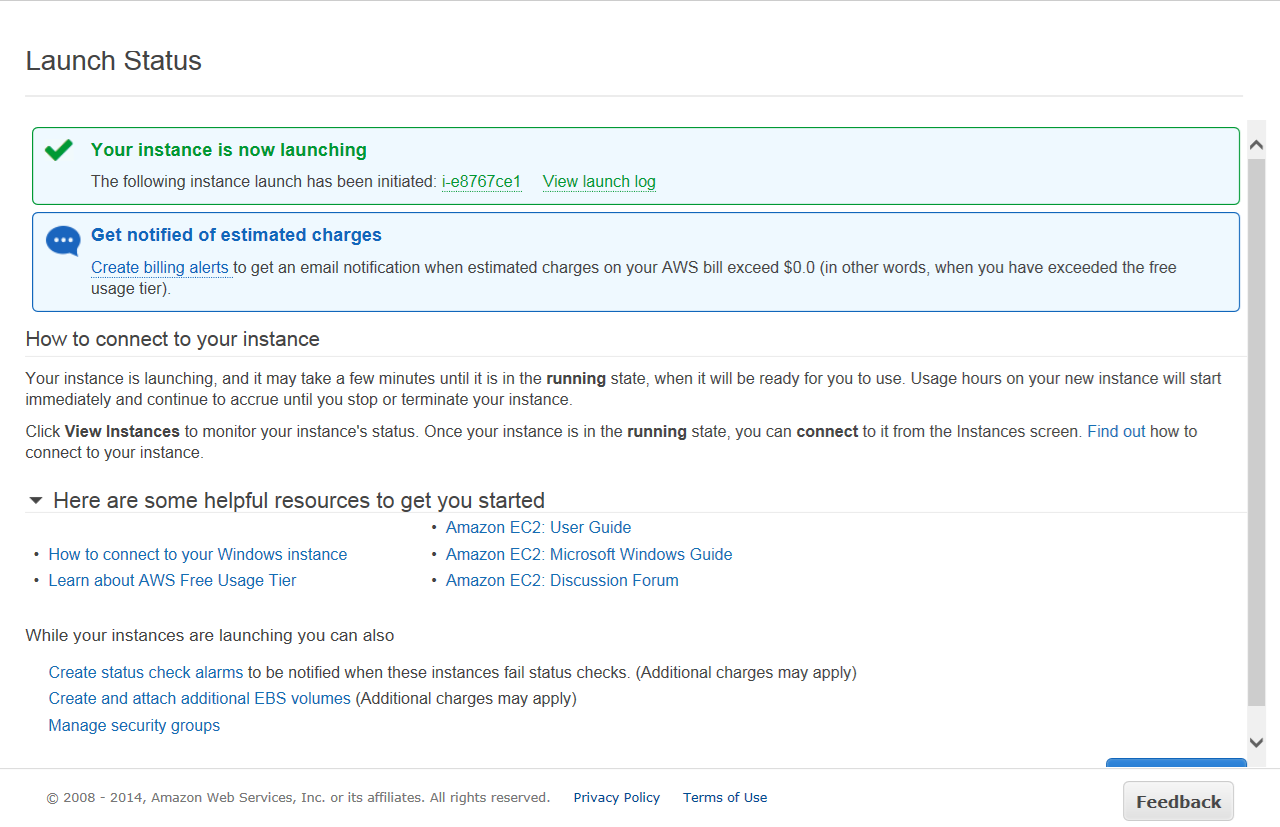Viewport: 1280px width, 827px height.
Task: Select Create and attach additional EBS volumes
Action: [x=200, y=698]
